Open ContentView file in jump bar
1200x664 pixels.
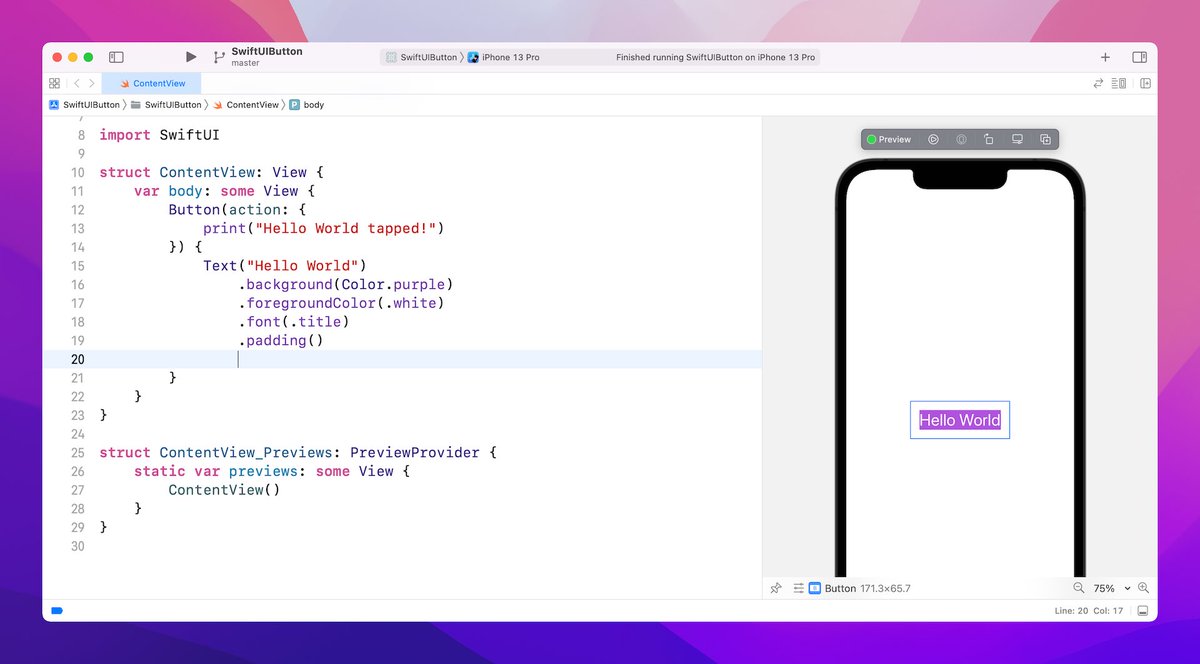pyautogui.click(x=246, y=104)
